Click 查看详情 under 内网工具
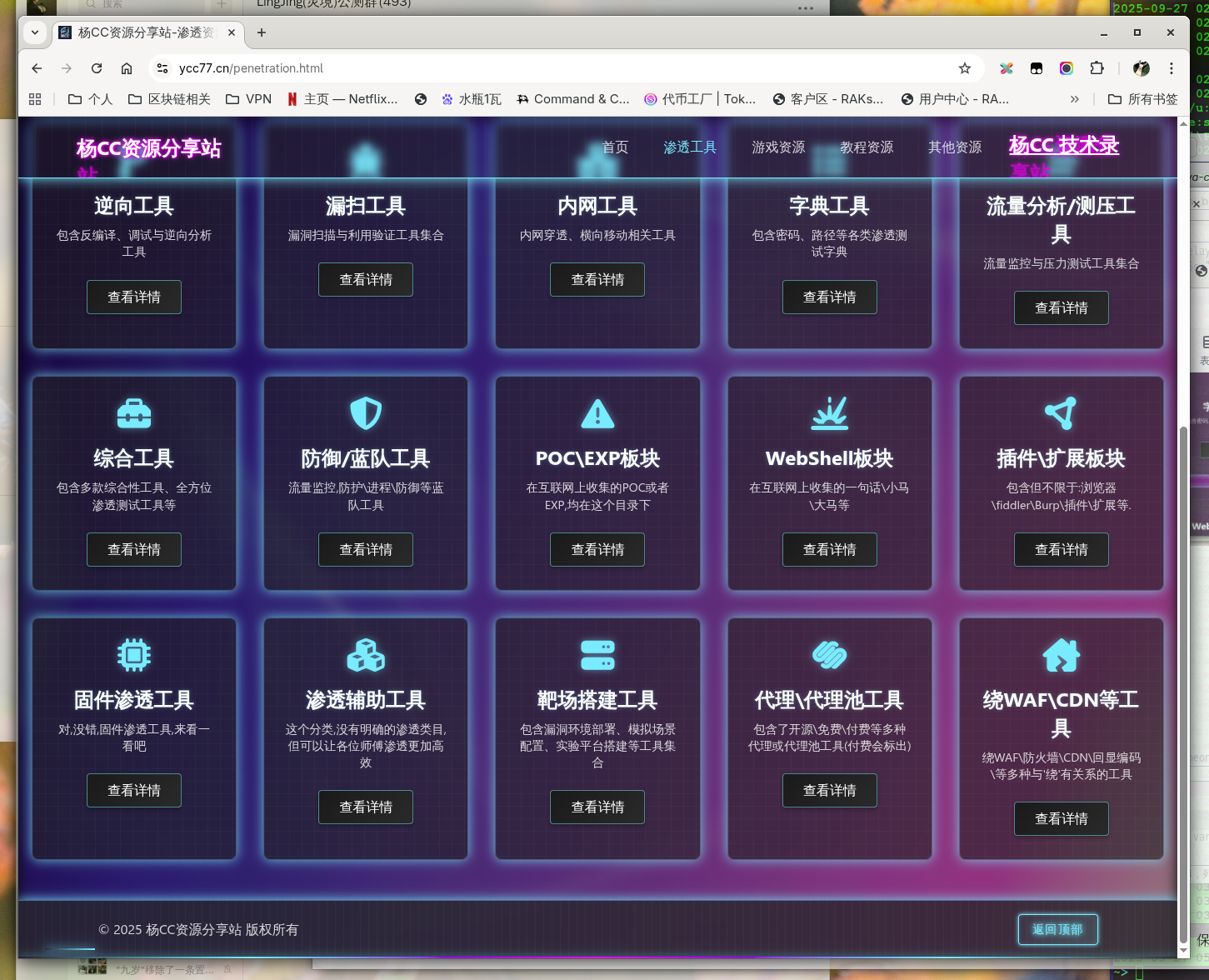The height and width of the screenshot is (980, 1209). pos(597,280)
